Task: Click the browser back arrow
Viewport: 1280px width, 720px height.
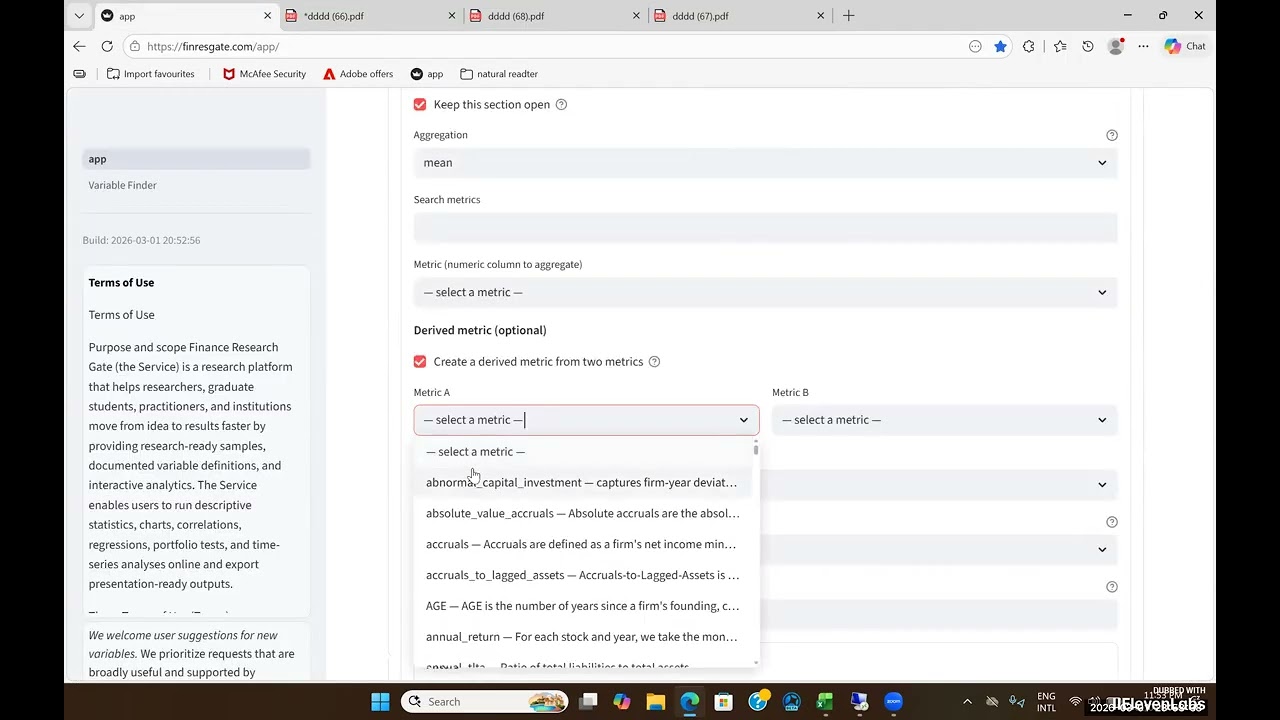Action: pyautogui.click(x=80, y=46)
